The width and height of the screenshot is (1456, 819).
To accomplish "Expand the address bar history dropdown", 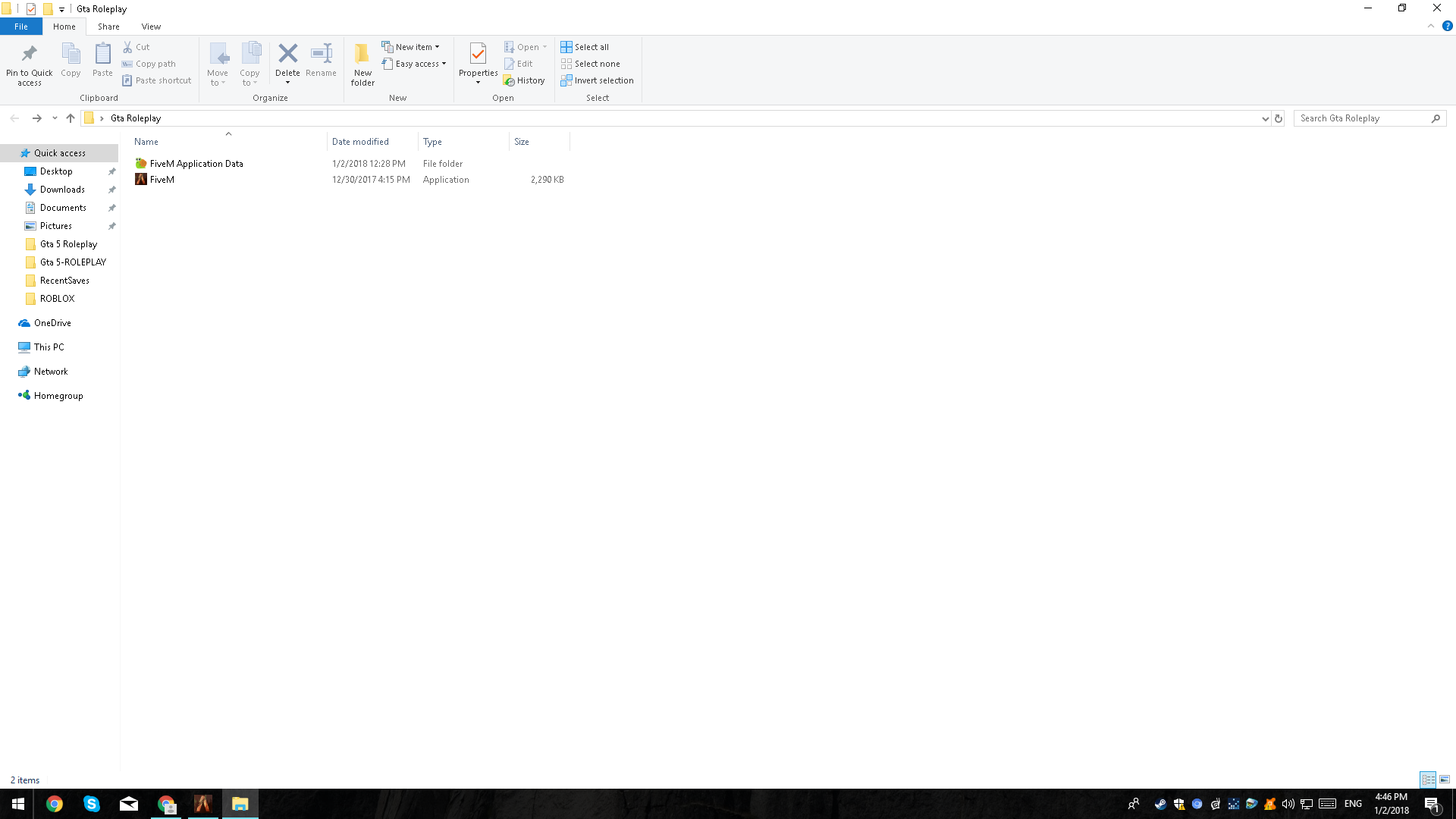I will pos(1265,118).
